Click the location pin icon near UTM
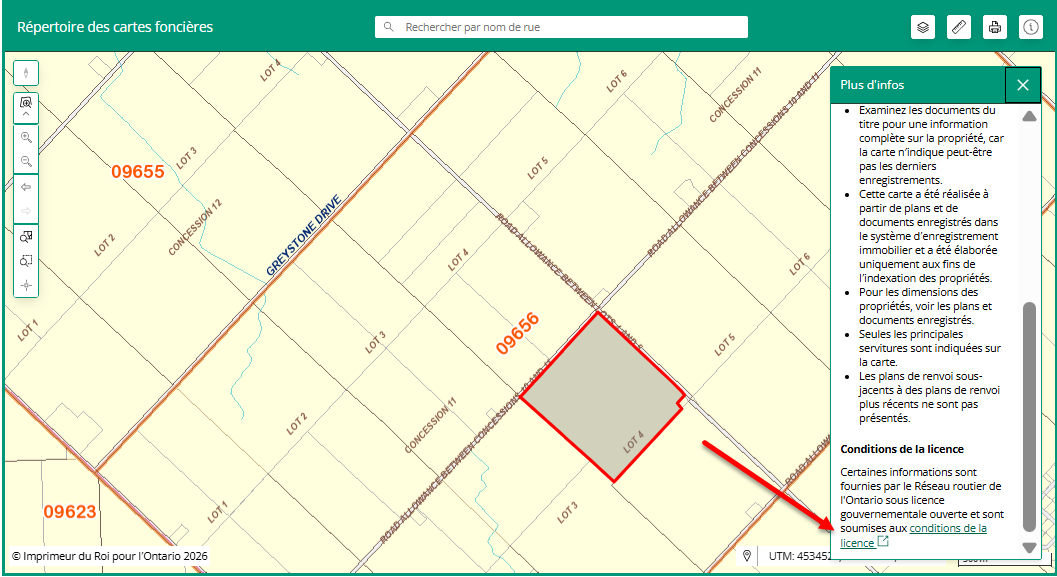1057x577 pixels. [747, 556]
